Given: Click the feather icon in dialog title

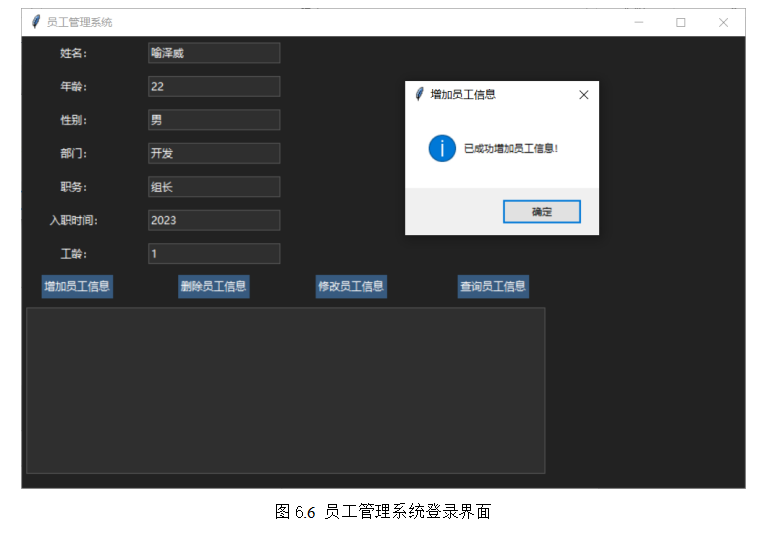Looking at the screenshot, I should (419, 94).
